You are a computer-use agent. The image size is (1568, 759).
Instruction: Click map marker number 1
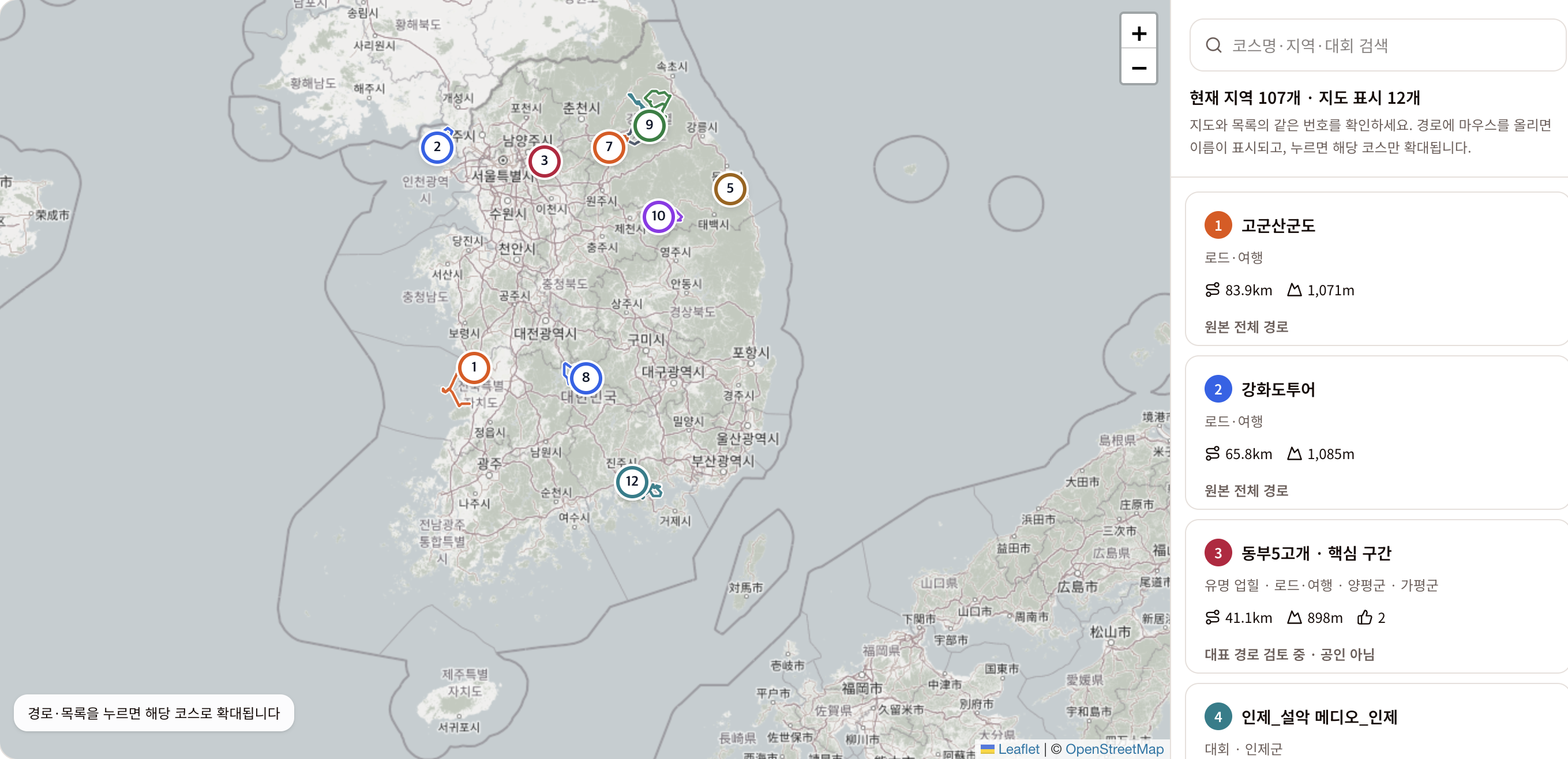tap(474, 367)
